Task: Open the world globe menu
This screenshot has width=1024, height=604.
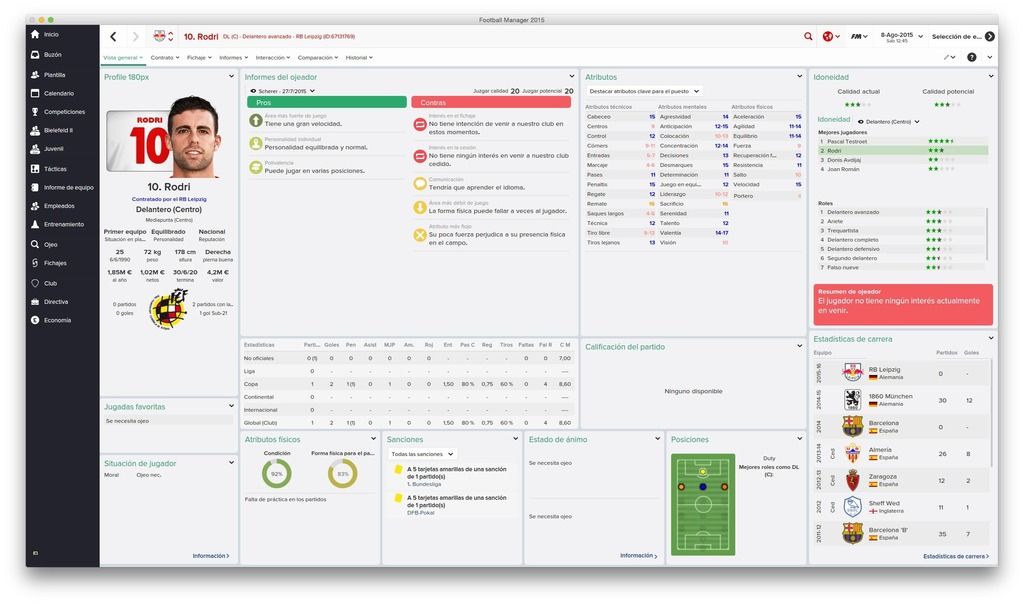Action: [831, 37]
